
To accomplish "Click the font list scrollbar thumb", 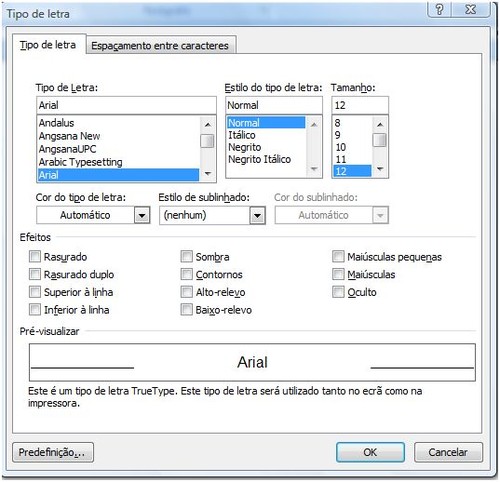I will [207, 141].
